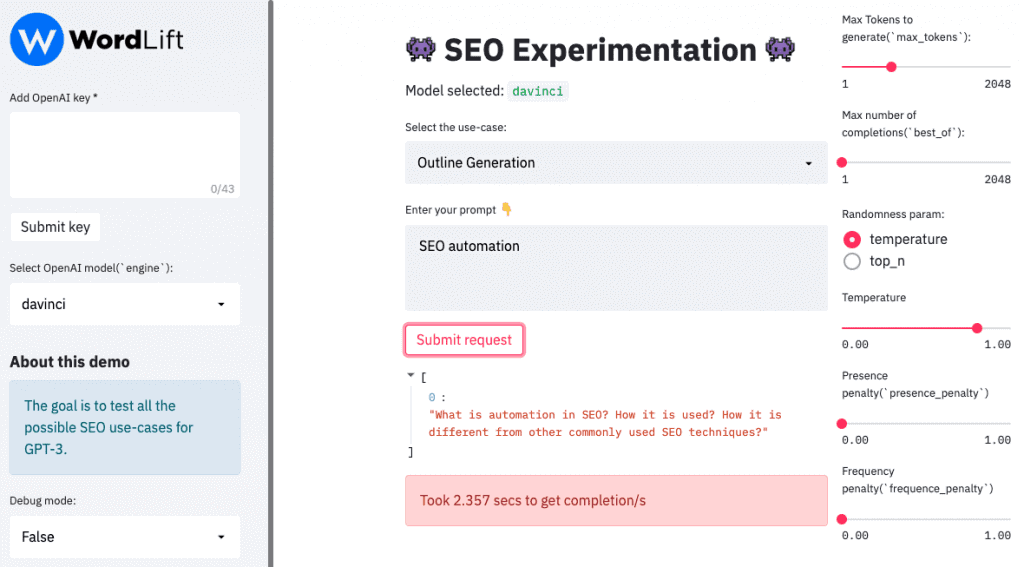Click the Submit request button
The width and height of the screenshot is (1024, 567).
point(464,340)
